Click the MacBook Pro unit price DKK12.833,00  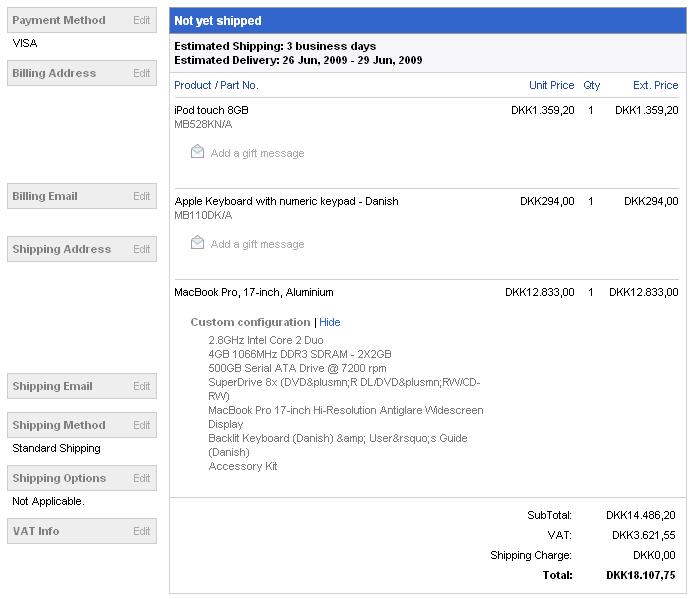540,292
